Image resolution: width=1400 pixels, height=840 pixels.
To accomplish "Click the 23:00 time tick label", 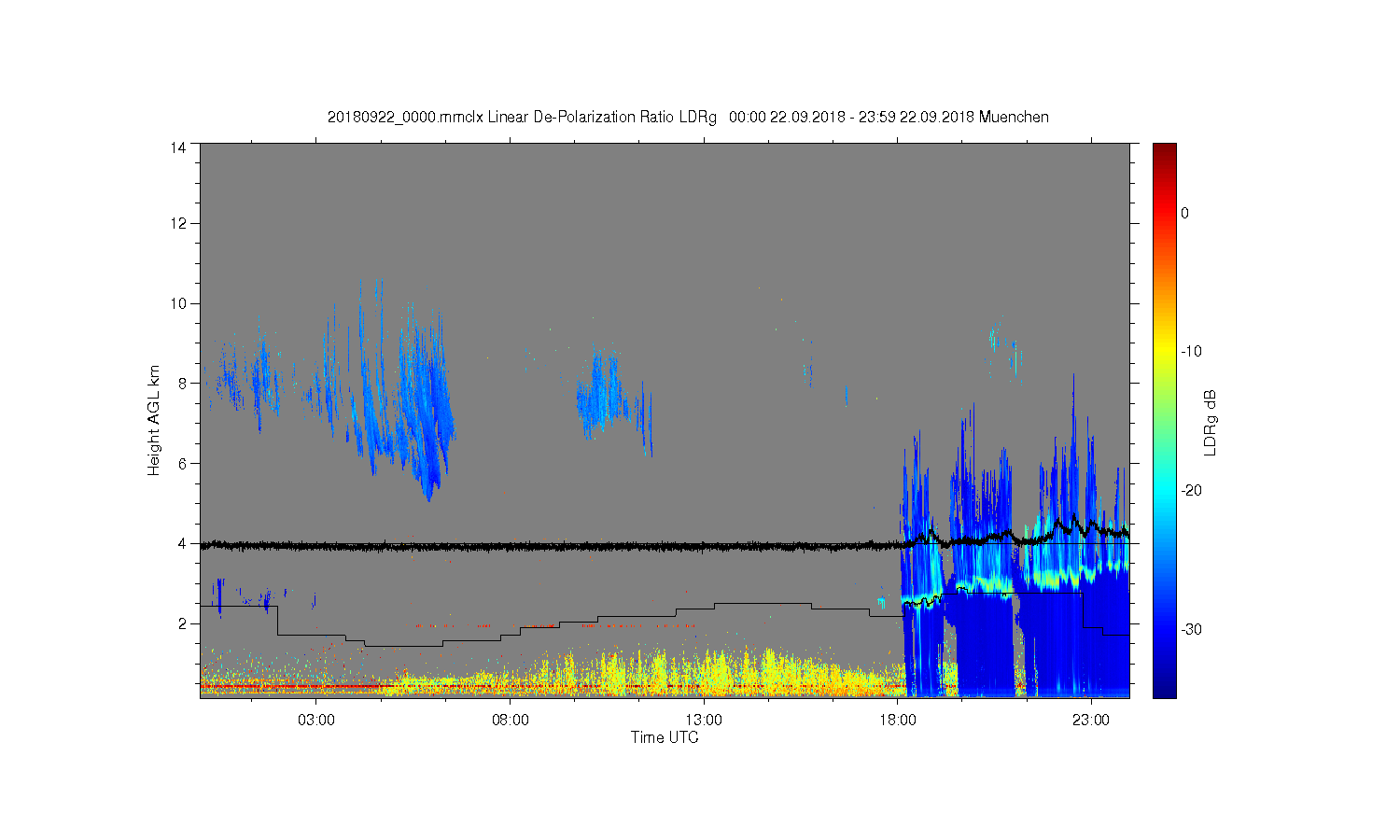I will click(1091, 721).
